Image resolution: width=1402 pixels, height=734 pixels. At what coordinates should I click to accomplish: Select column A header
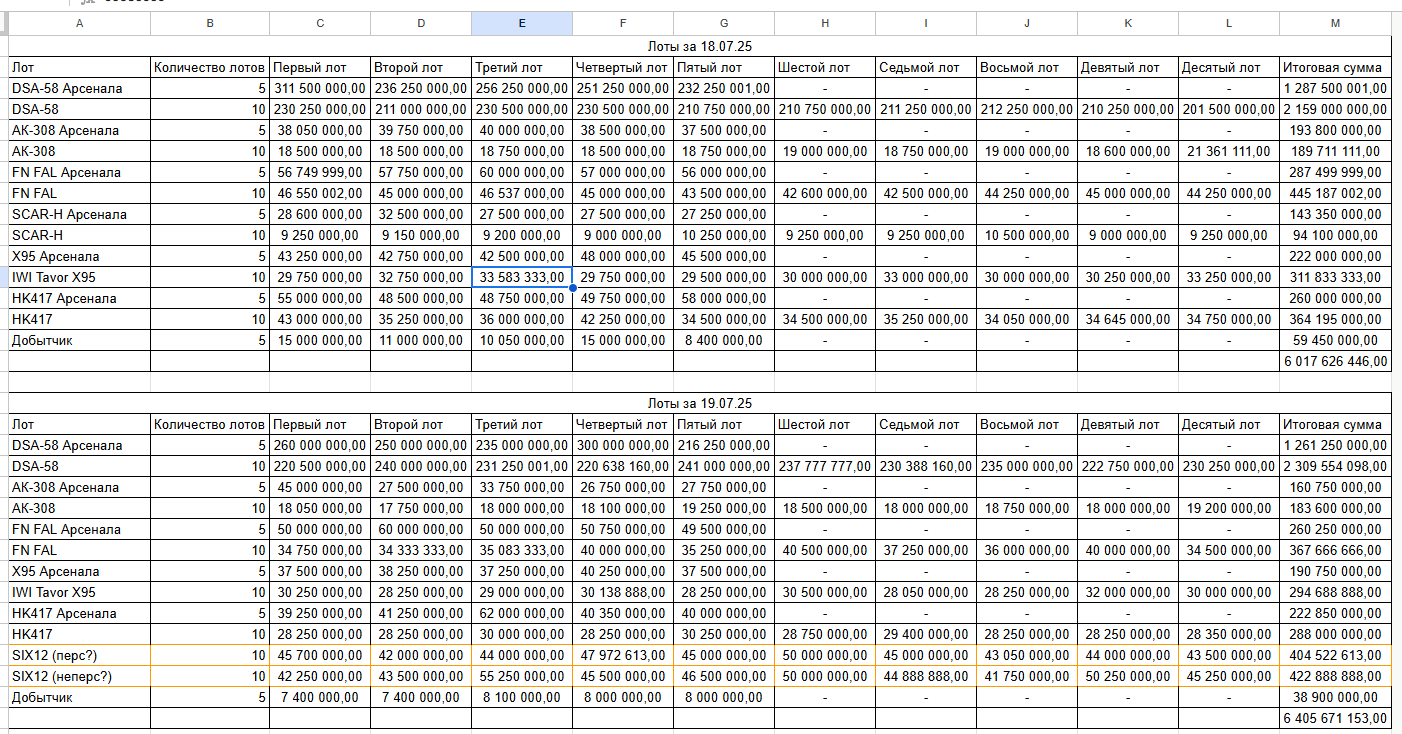80,23
